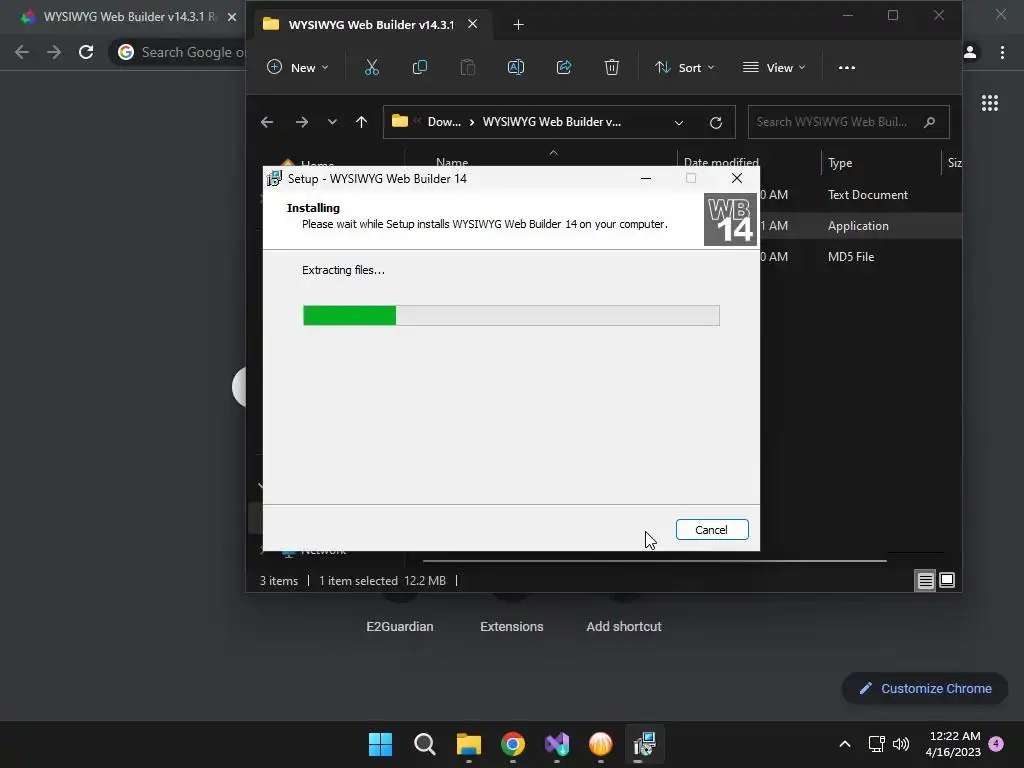This screenshot has height=768, width=1024.
Task: Click the Delete trash icon in File Explorer
Action: [612, 67]
